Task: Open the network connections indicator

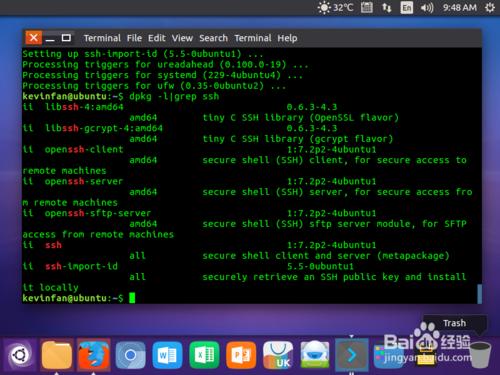Action: (x=387, y=7)
